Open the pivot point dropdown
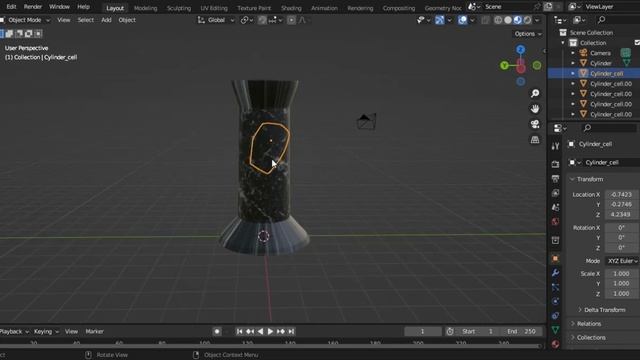This screenshot has width=640, height=360. [247, 20]
